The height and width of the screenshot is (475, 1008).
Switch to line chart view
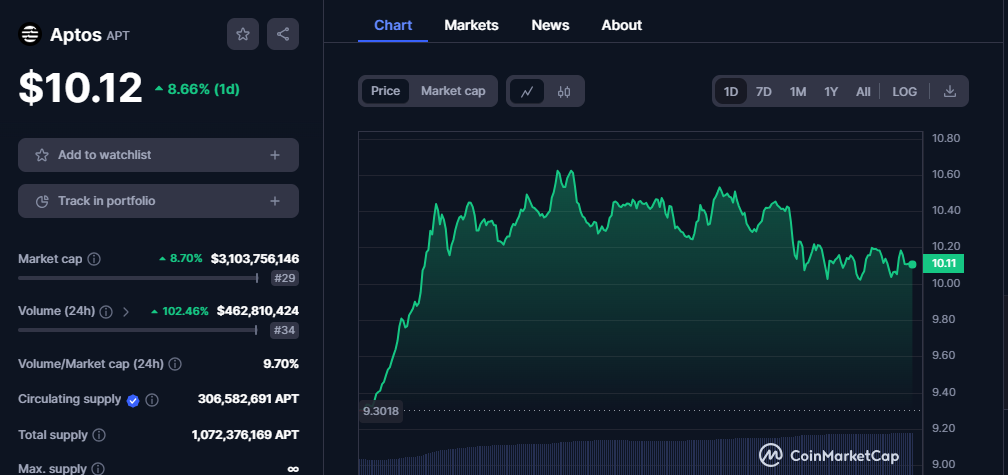click(x=527, y=91)
